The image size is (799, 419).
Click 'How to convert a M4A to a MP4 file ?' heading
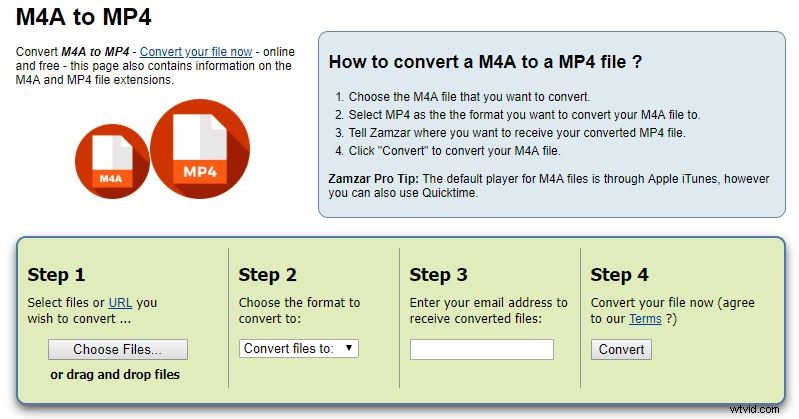point(485,62)
